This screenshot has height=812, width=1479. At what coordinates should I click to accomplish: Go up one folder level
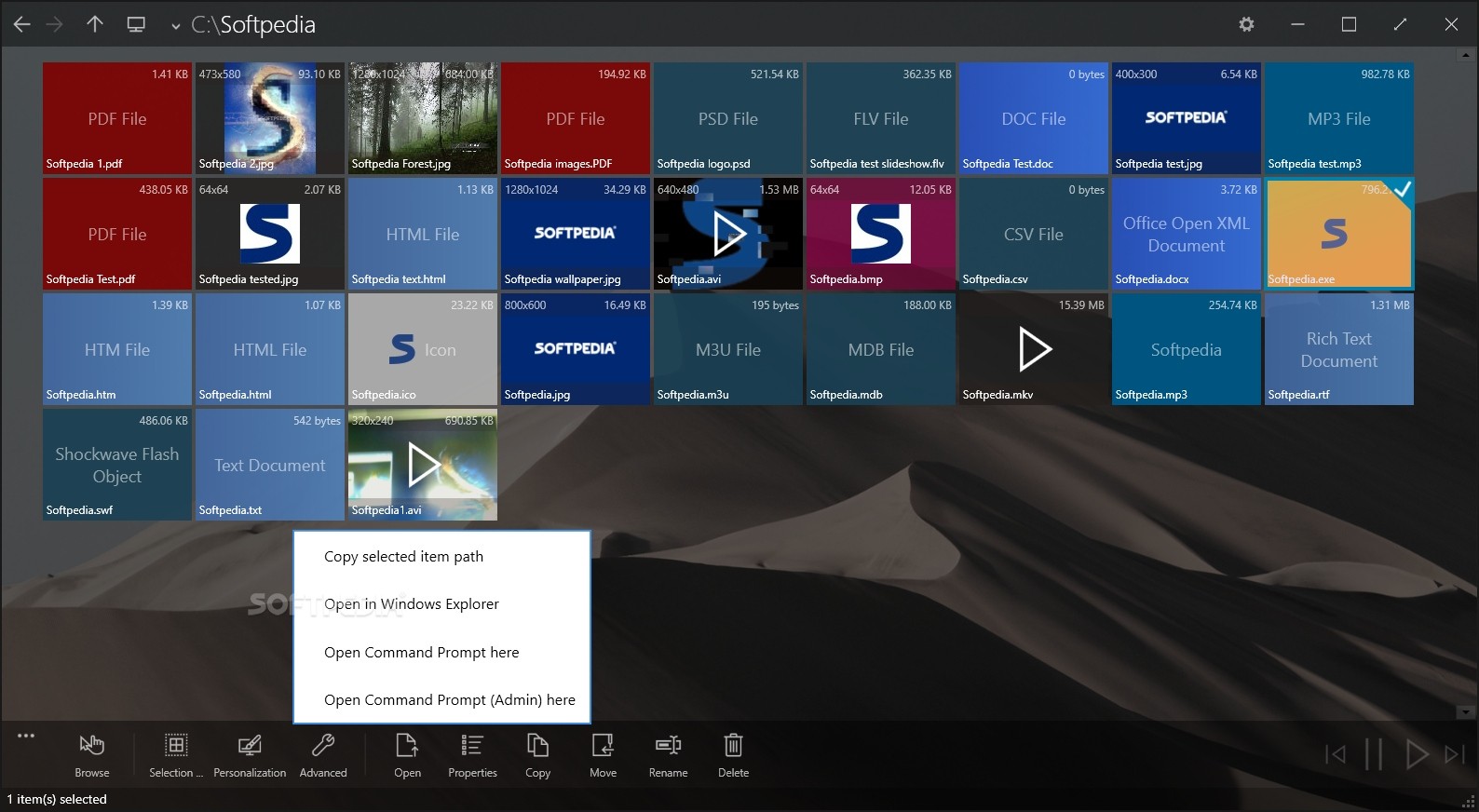[x=95, y=24]
